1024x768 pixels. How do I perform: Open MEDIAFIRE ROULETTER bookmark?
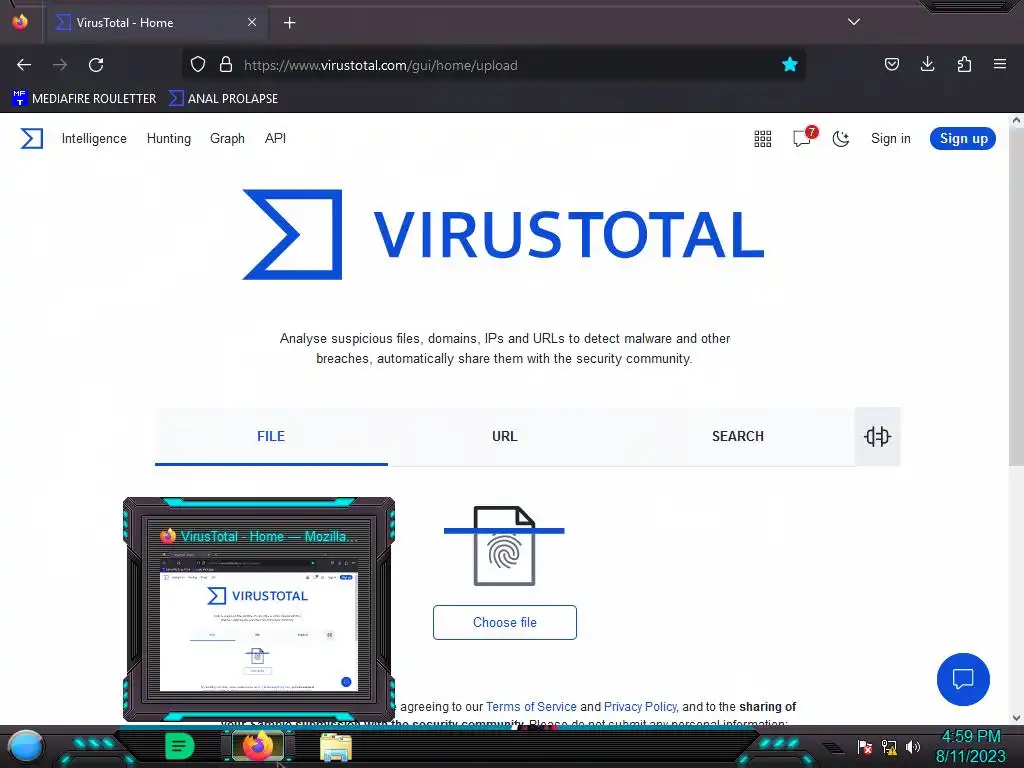pos(84,99)
